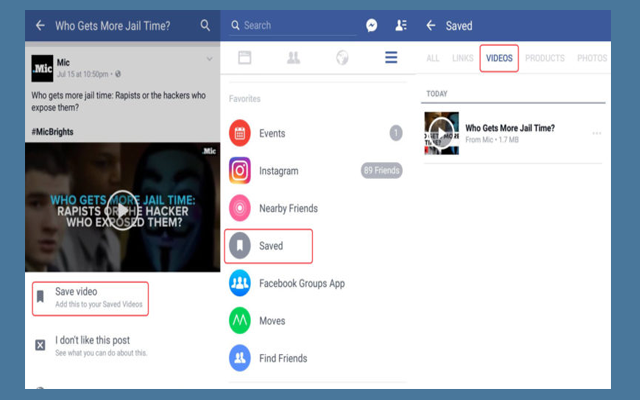Open Saved from the menu list
640x400 pixels.
pyautogui.click(x=270, y=246)
